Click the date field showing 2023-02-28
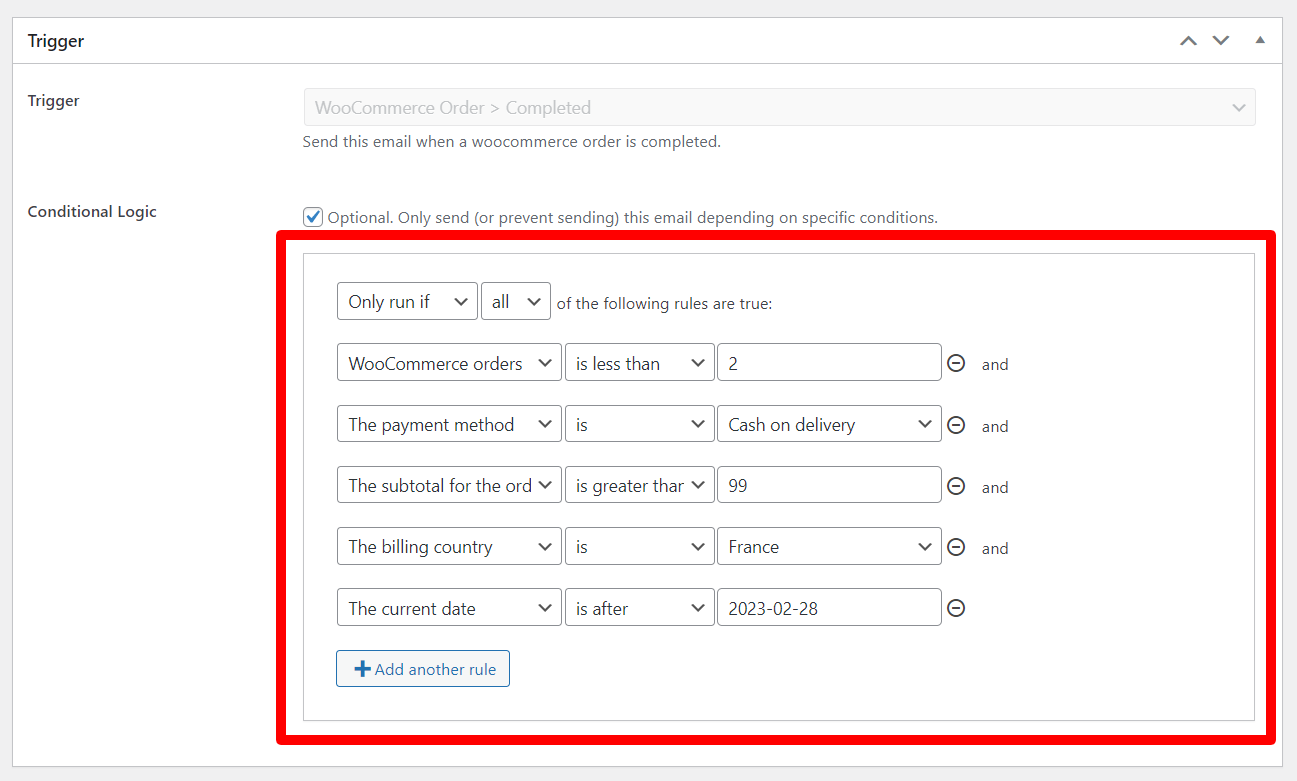Screen dimensions: 1297x781 [828, 607]
